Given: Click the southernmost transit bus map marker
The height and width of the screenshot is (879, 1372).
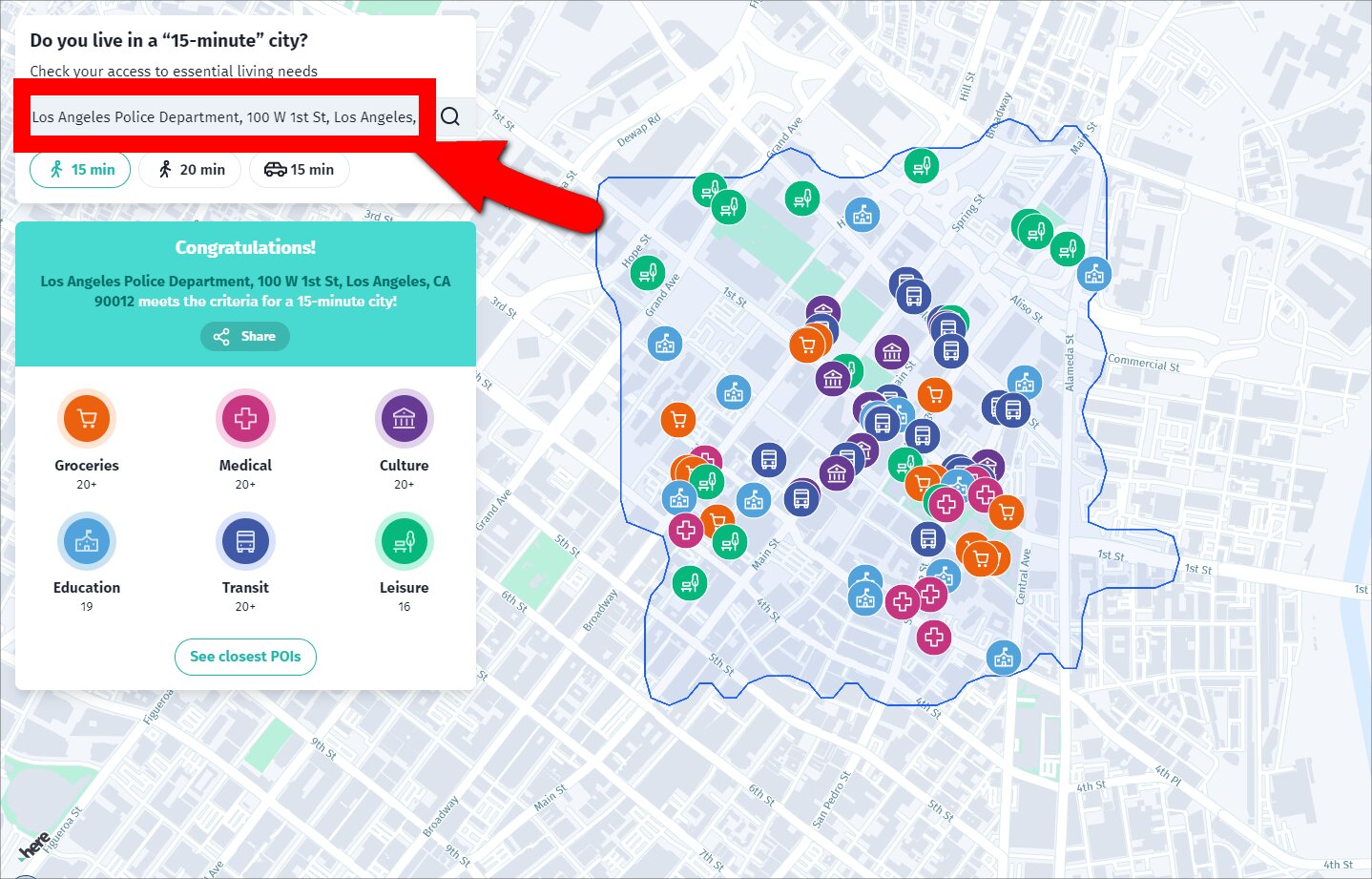Looking at the screenshot, I should pyautogui.click(x=927, y=539).
